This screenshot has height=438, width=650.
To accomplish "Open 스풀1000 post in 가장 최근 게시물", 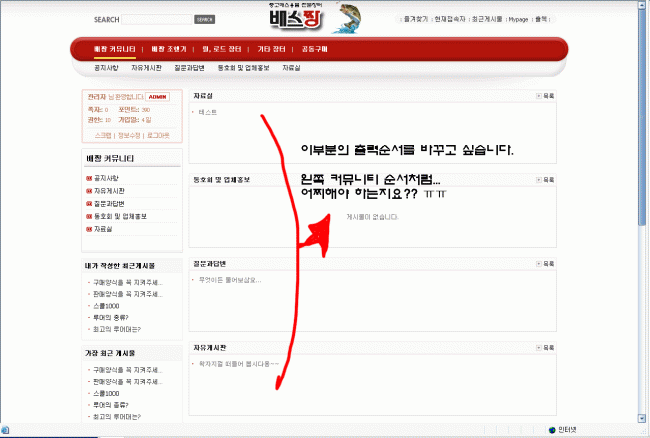I will coord(106,393).
